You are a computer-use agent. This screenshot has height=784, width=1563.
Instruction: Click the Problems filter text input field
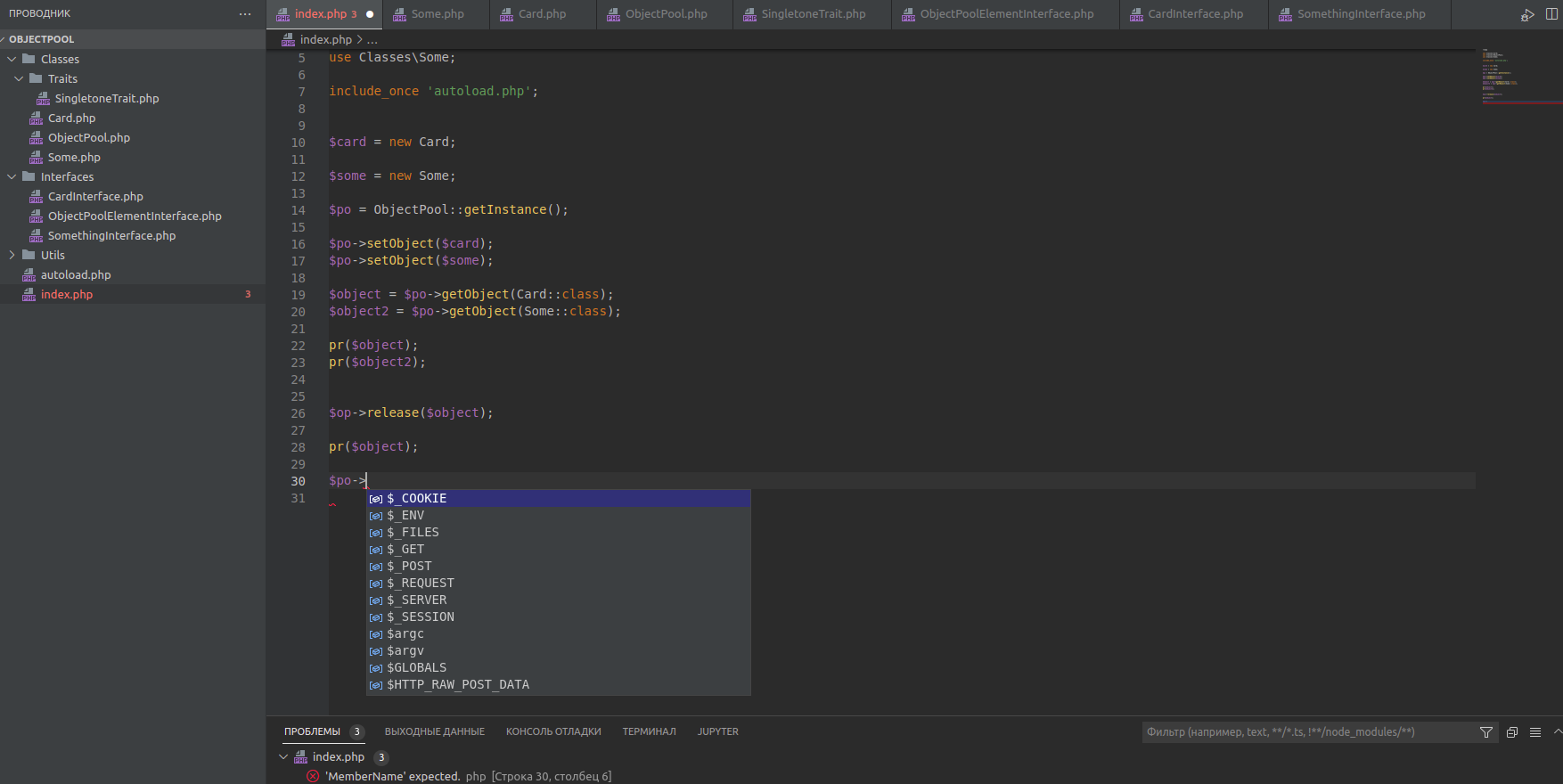[x=1308, y=732]
